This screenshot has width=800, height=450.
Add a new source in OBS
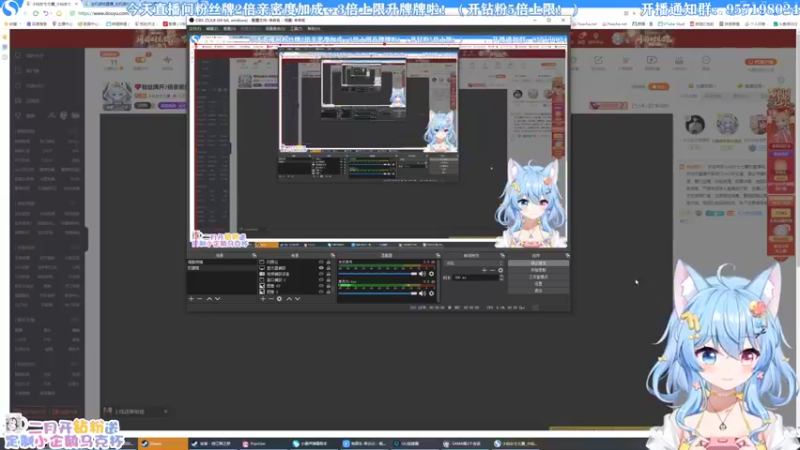click(263, 298)
